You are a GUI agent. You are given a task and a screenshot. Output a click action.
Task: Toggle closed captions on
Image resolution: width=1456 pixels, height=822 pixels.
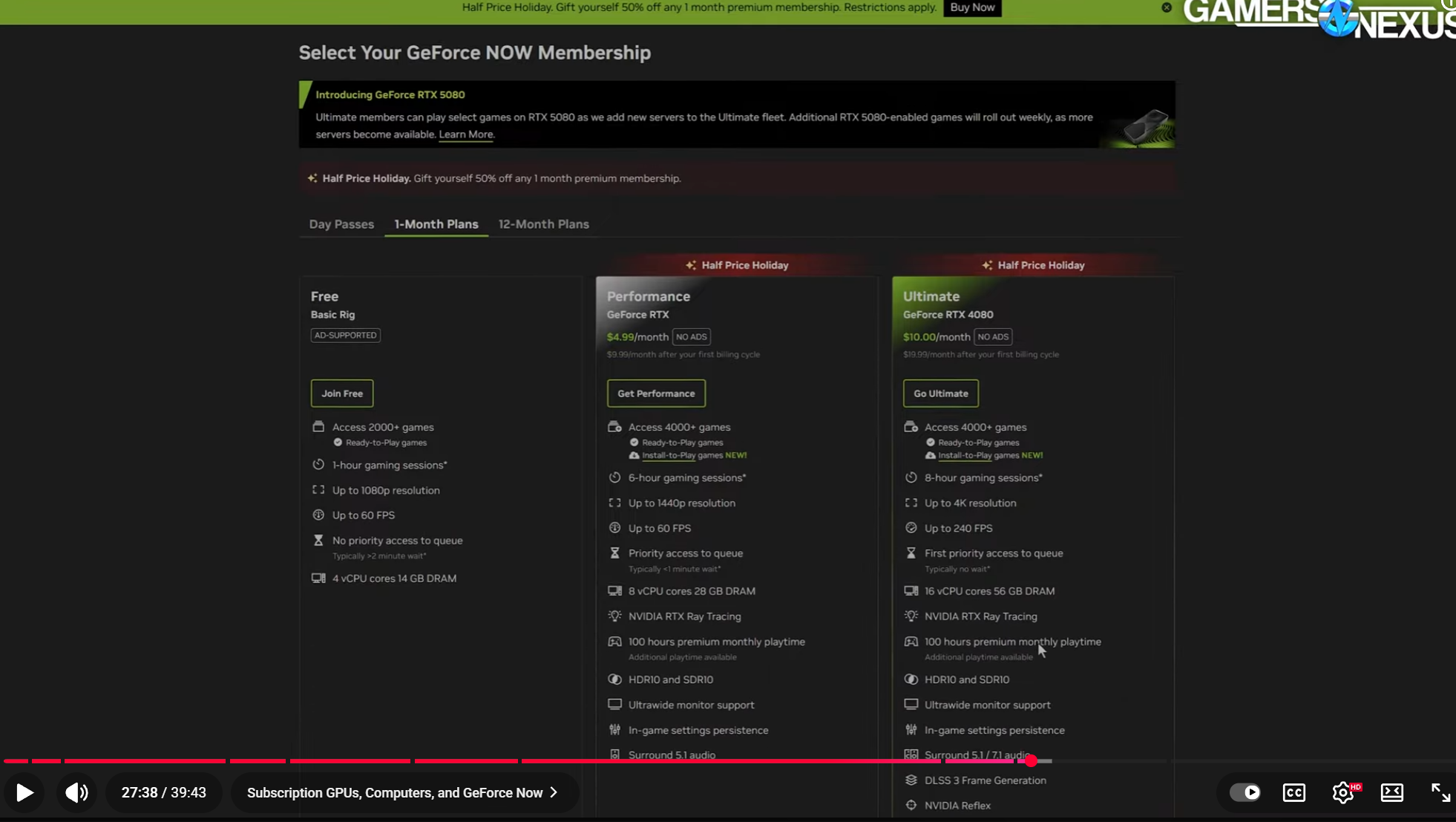[x=1293, y=792]
